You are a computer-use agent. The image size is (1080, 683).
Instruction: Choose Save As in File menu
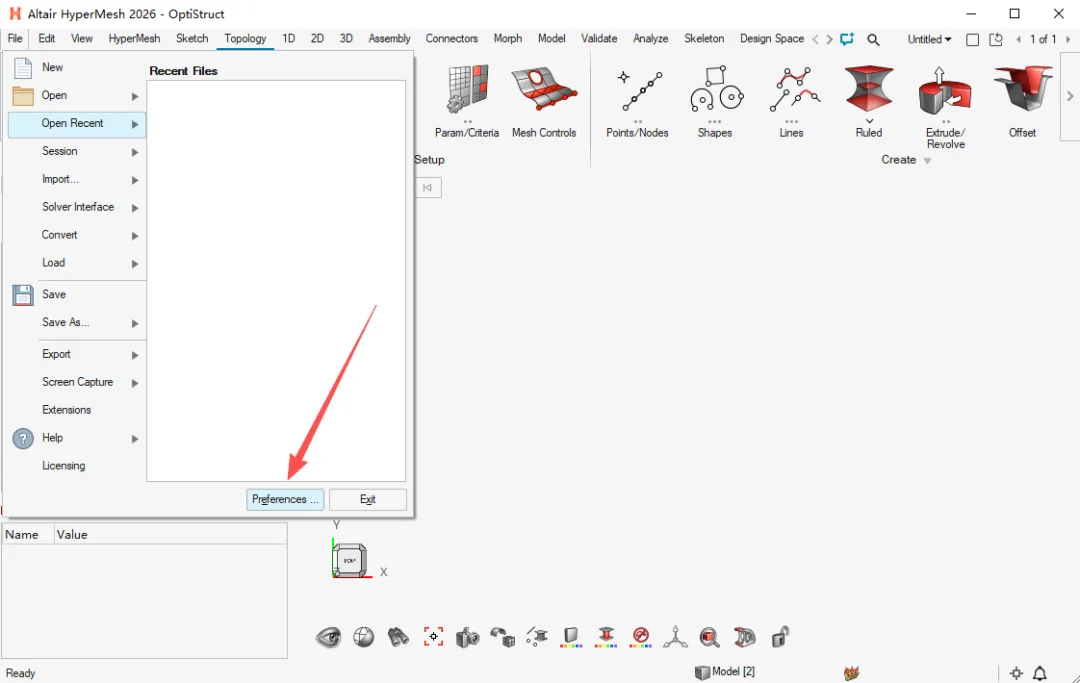point(65,322)
